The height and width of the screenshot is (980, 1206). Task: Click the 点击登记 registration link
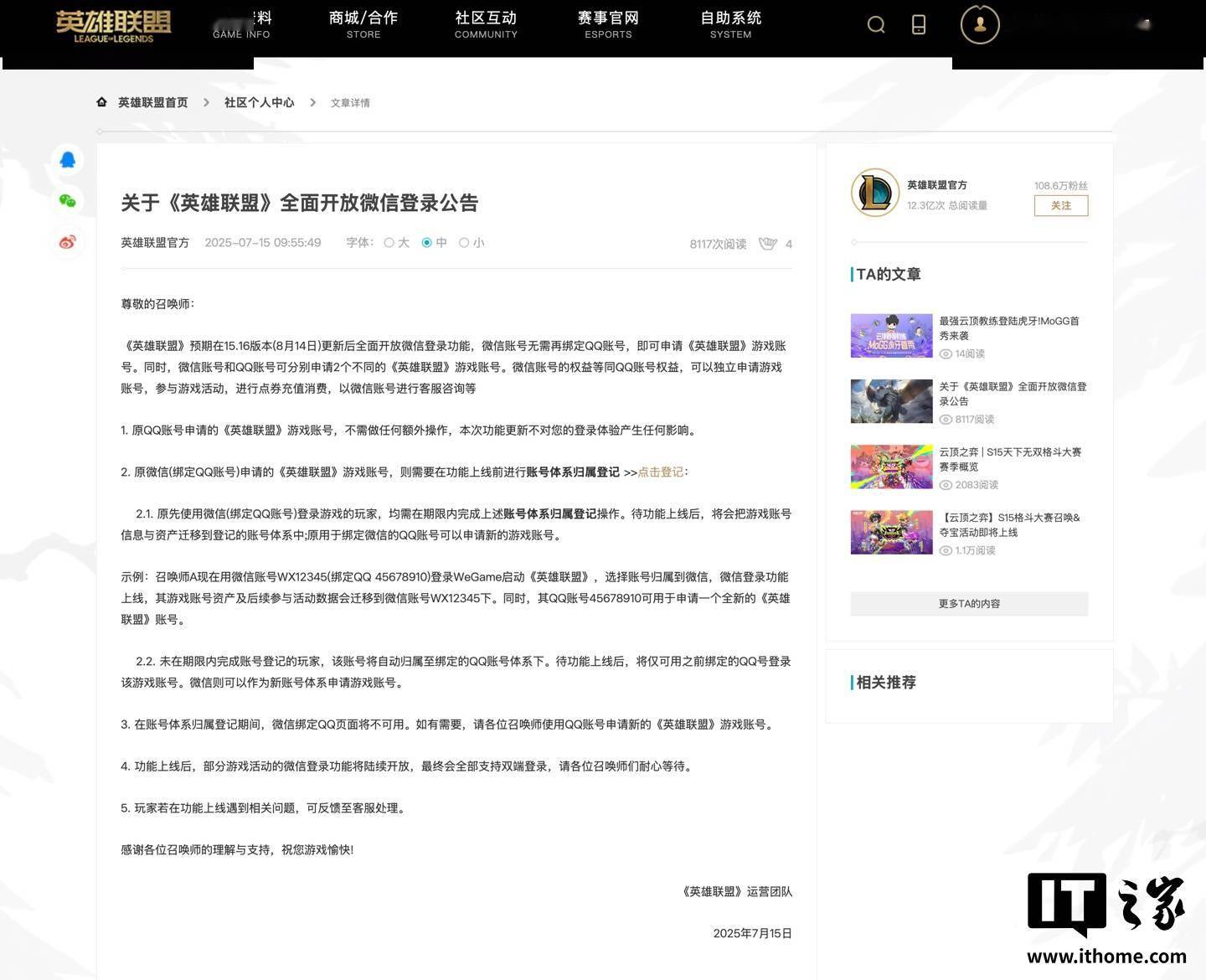[x=661, y=472]
